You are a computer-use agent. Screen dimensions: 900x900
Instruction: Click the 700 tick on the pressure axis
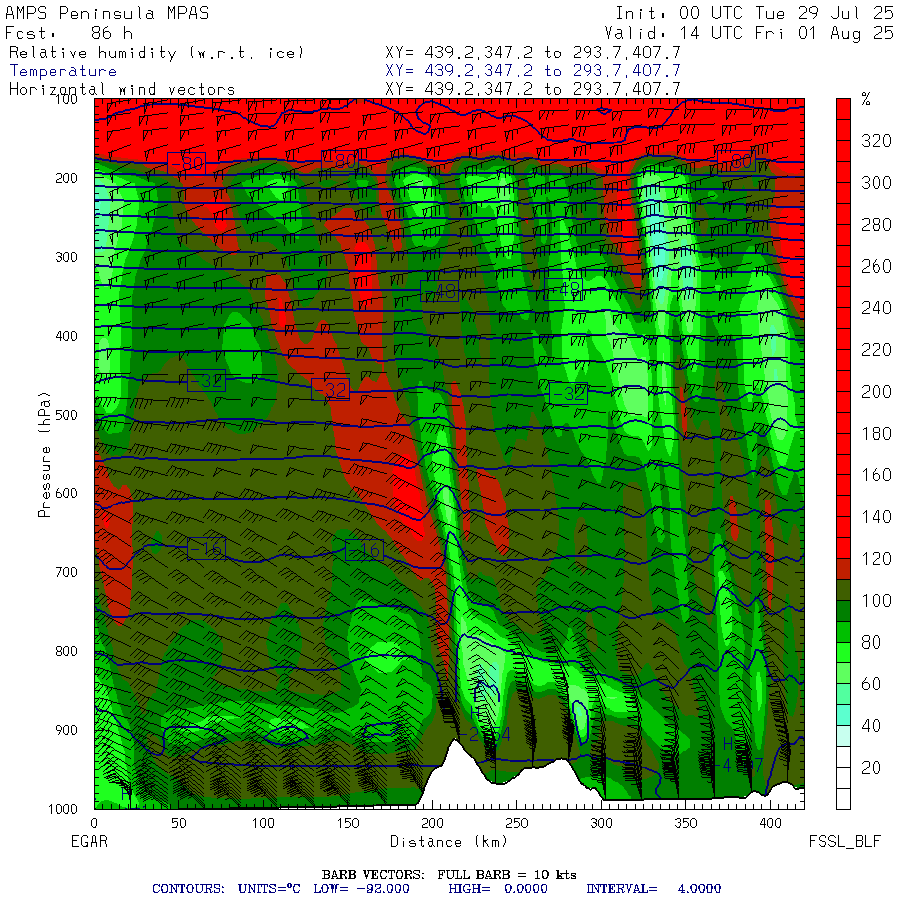point(67,572)
